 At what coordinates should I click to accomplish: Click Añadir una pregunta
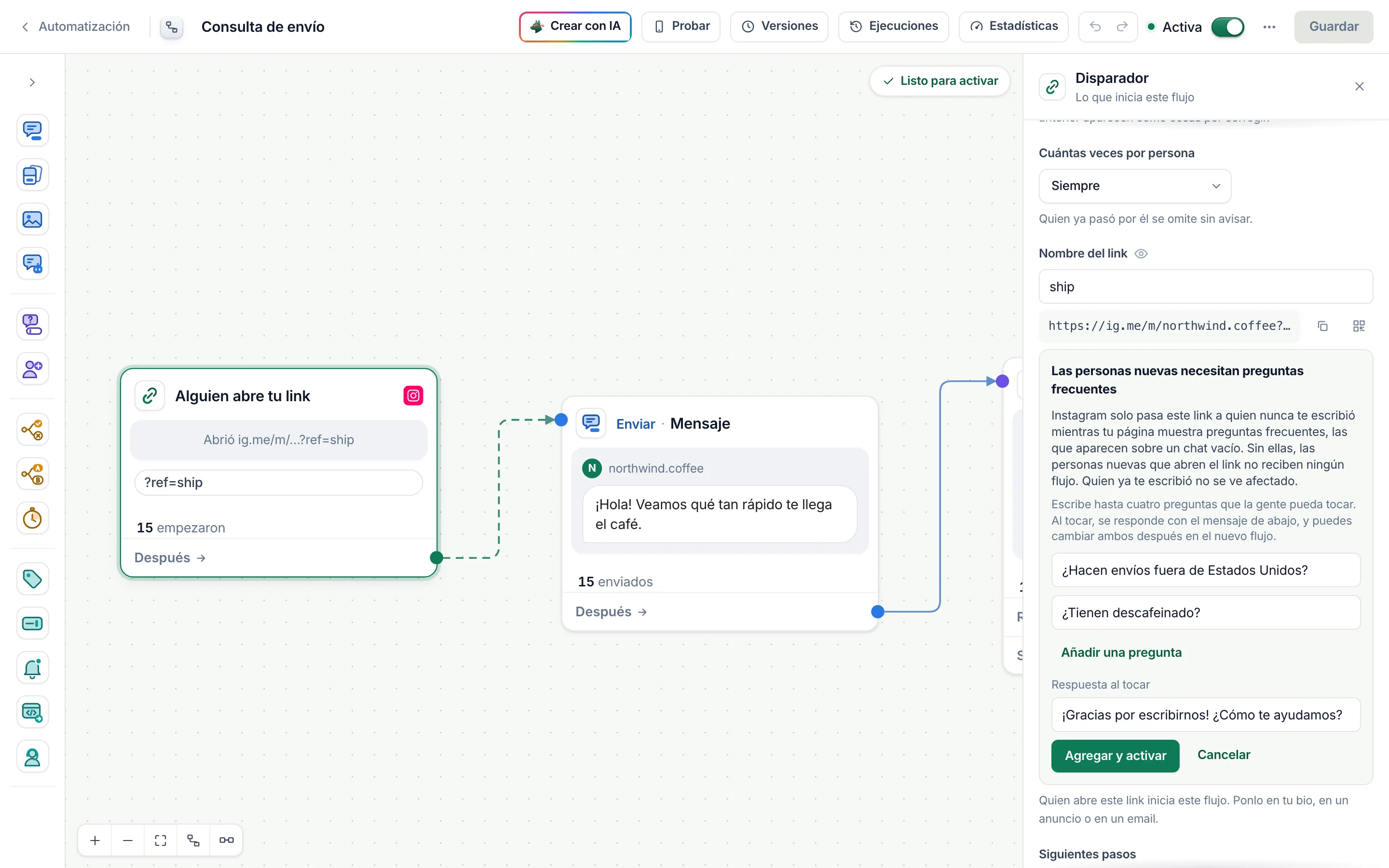click(x=1121, y=653)
